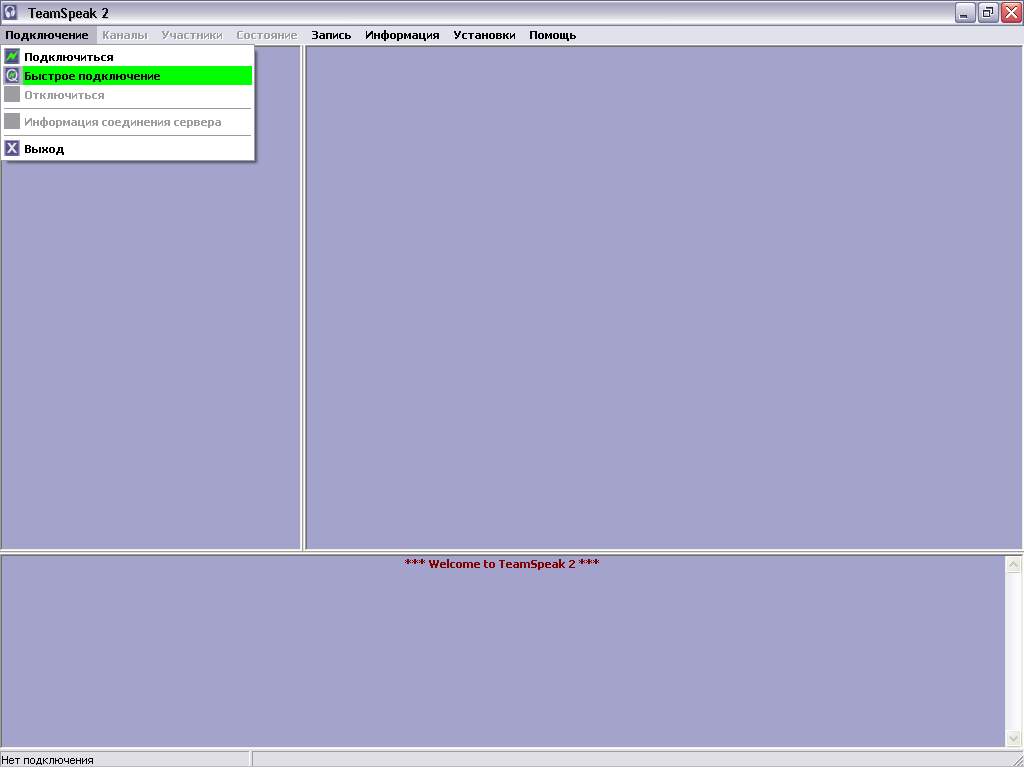
Task: Click the Welcome to TeamSpeak 2 message
Action: [x=502, y=564]
